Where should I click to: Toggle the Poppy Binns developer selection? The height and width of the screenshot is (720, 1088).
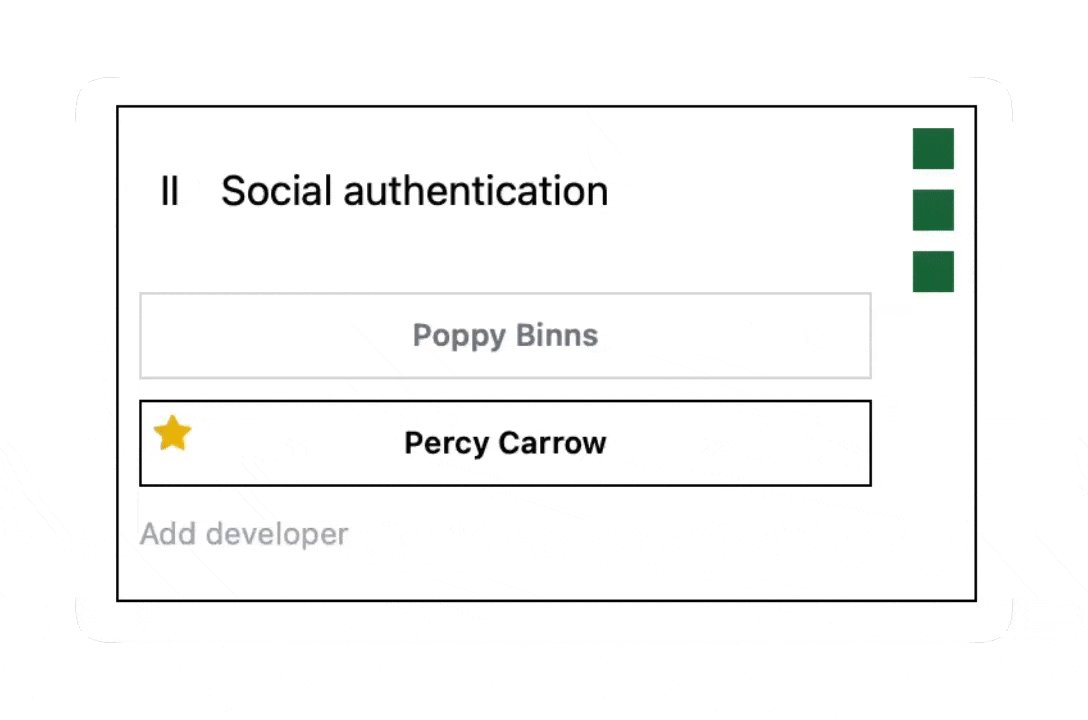pyautogui.click(x=505, y=336)
